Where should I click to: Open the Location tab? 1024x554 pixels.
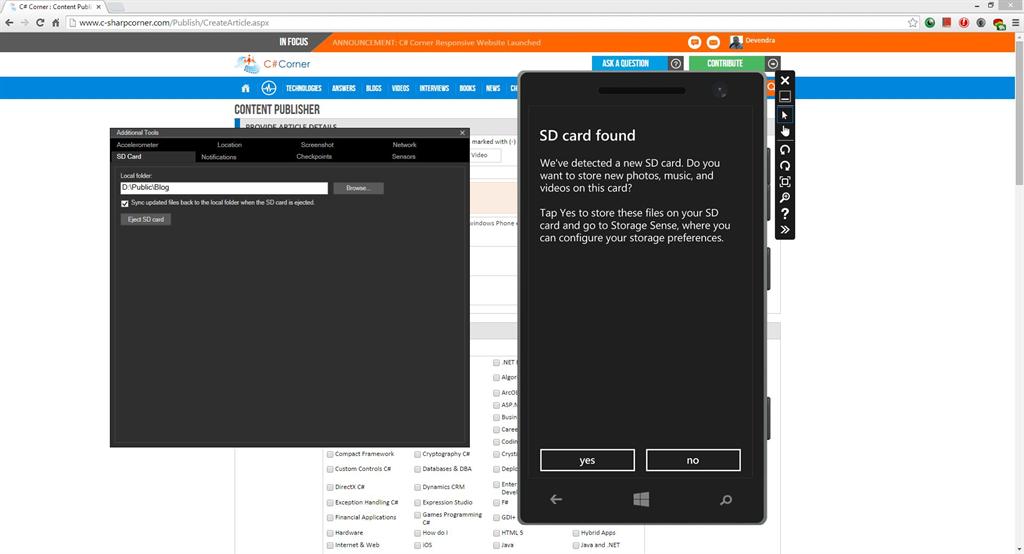229,145
